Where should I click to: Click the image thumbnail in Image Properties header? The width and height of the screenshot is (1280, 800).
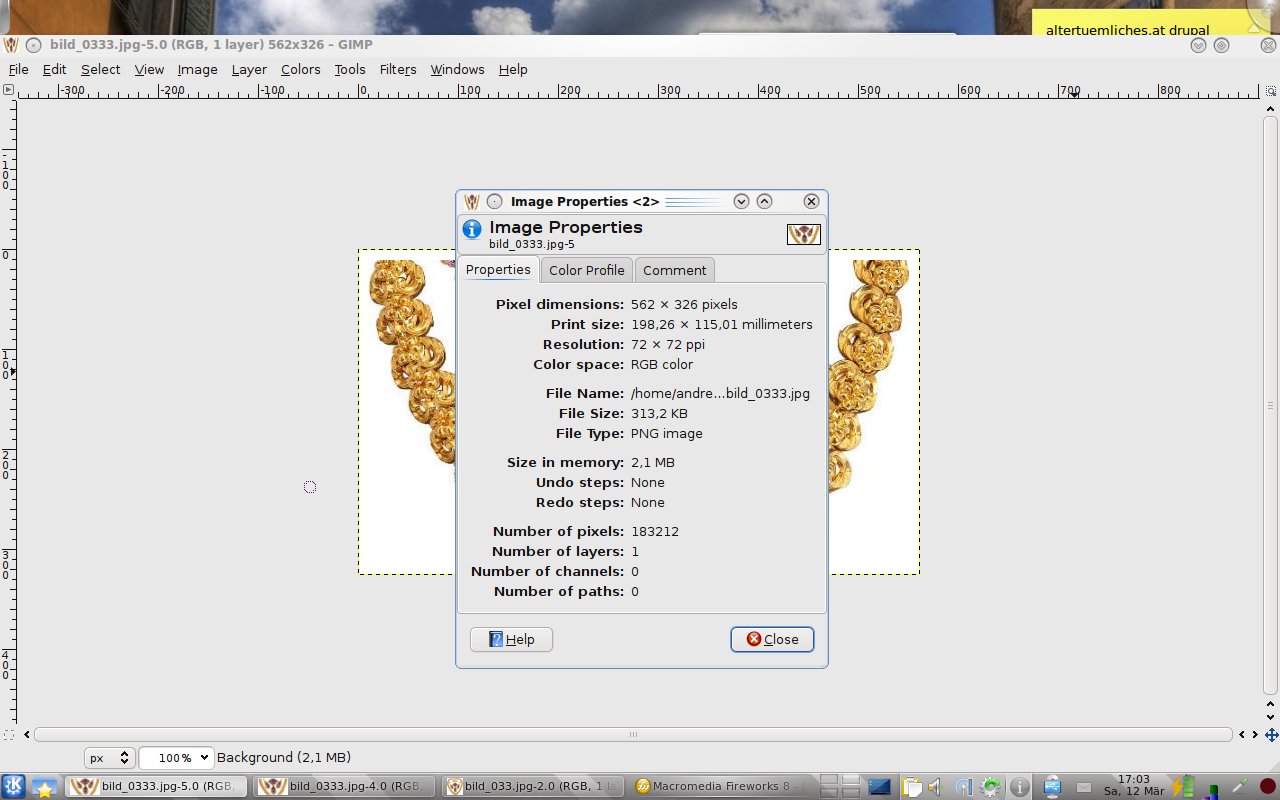(x=803, y=234)
